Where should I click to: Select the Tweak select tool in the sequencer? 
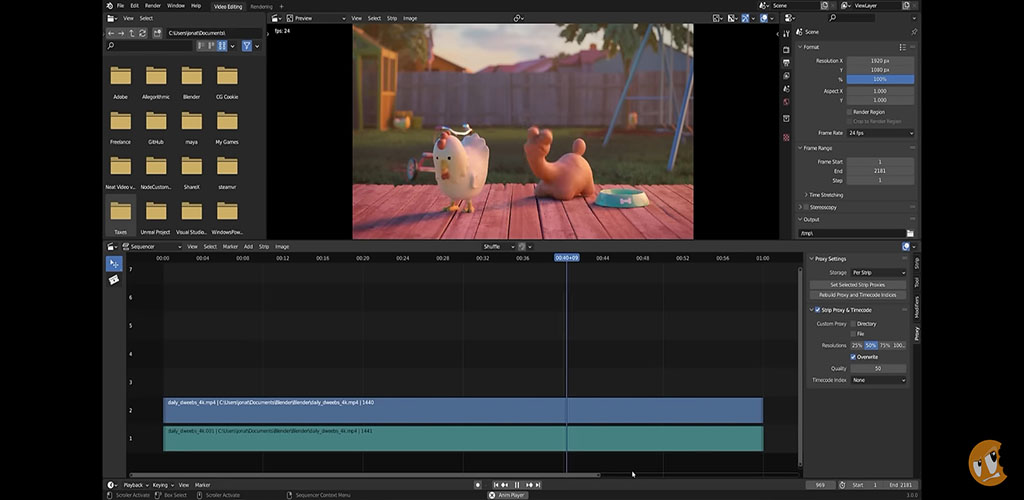coord(114,264)
